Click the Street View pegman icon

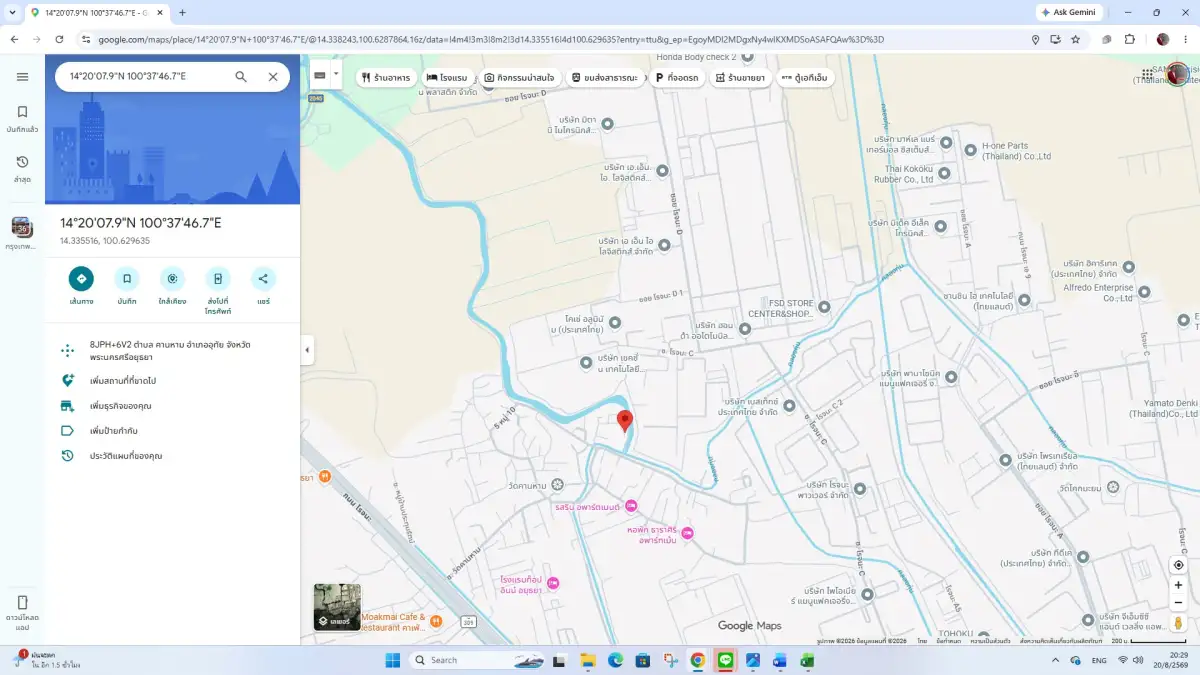point(1178,624)
